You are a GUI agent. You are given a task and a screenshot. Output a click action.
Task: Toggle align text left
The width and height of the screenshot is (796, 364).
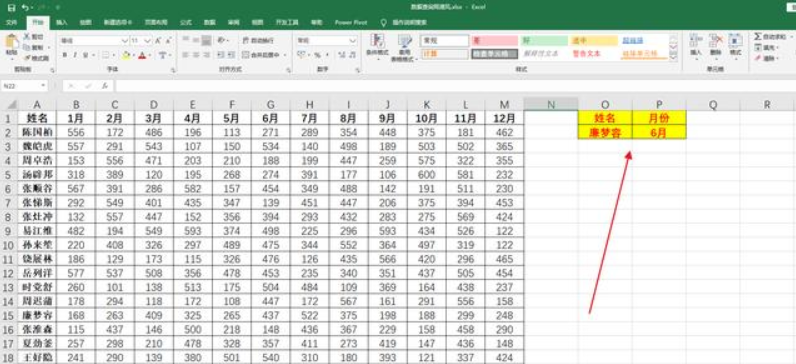click(186, 55)
